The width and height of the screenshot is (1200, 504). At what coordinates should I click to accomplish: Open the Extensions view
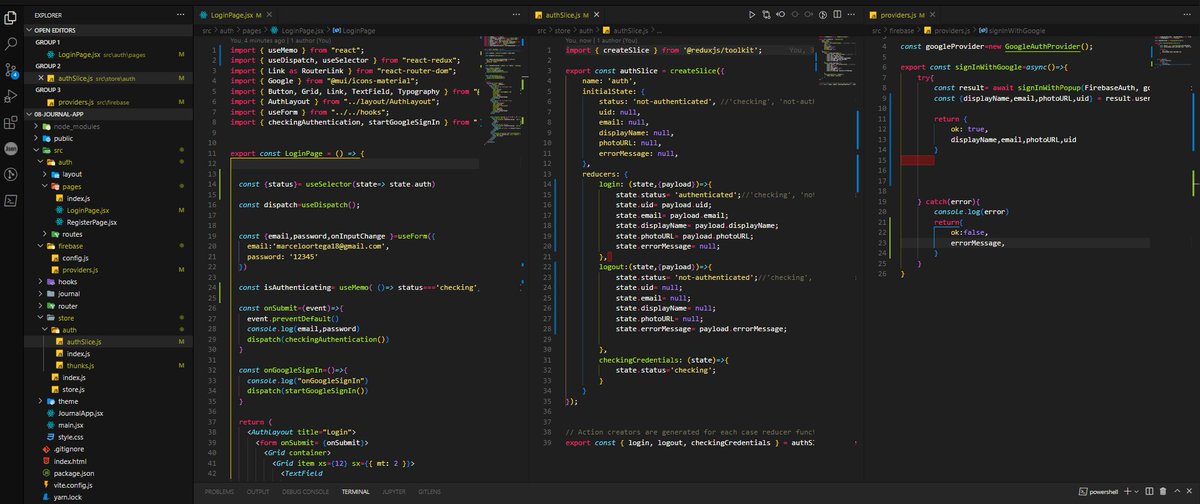click(11, 122)
